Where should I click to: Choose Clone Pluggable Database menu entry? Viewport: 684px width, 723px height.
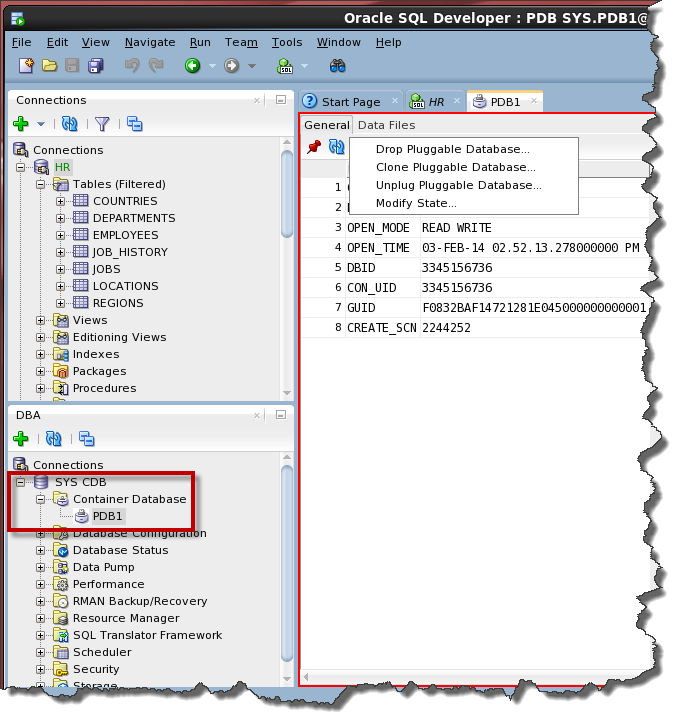click(456, 167)
